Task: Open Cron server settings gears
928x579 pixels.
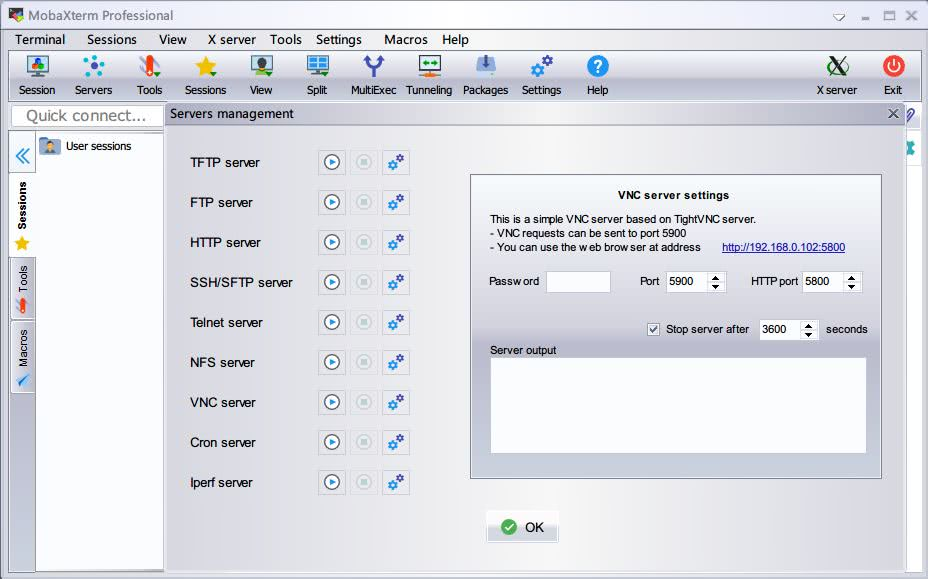Action: tap(396, 442)
